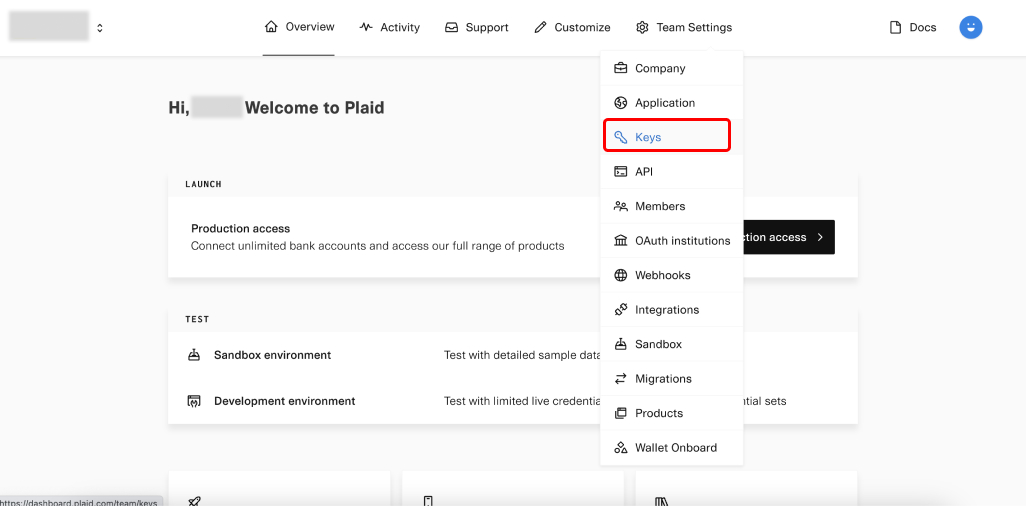Click the key icon for Keys
1026x506 pixels.
coord(620,138)
